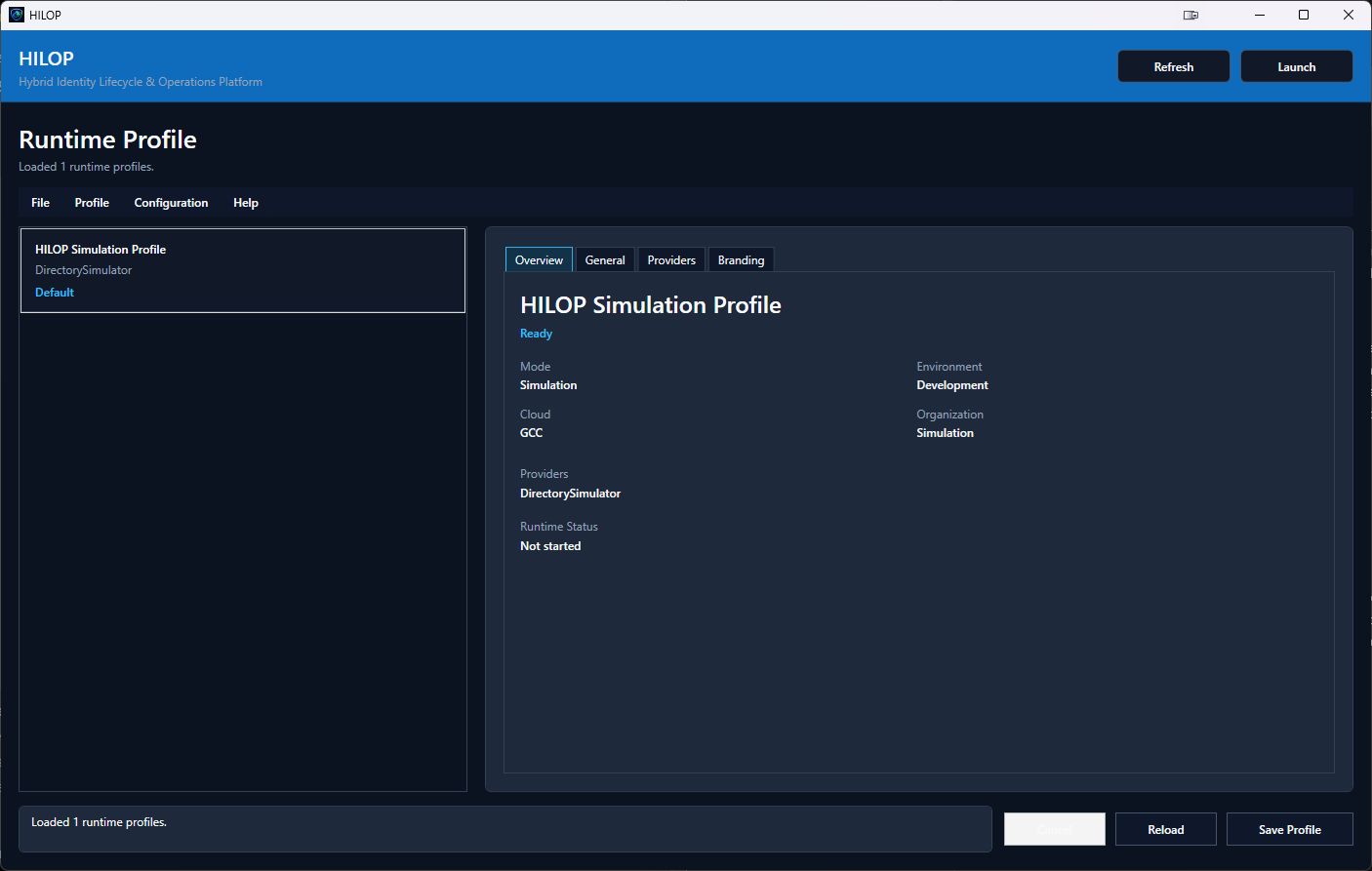Open the Profile menu

pyautogui.click(x=92, y=203)
